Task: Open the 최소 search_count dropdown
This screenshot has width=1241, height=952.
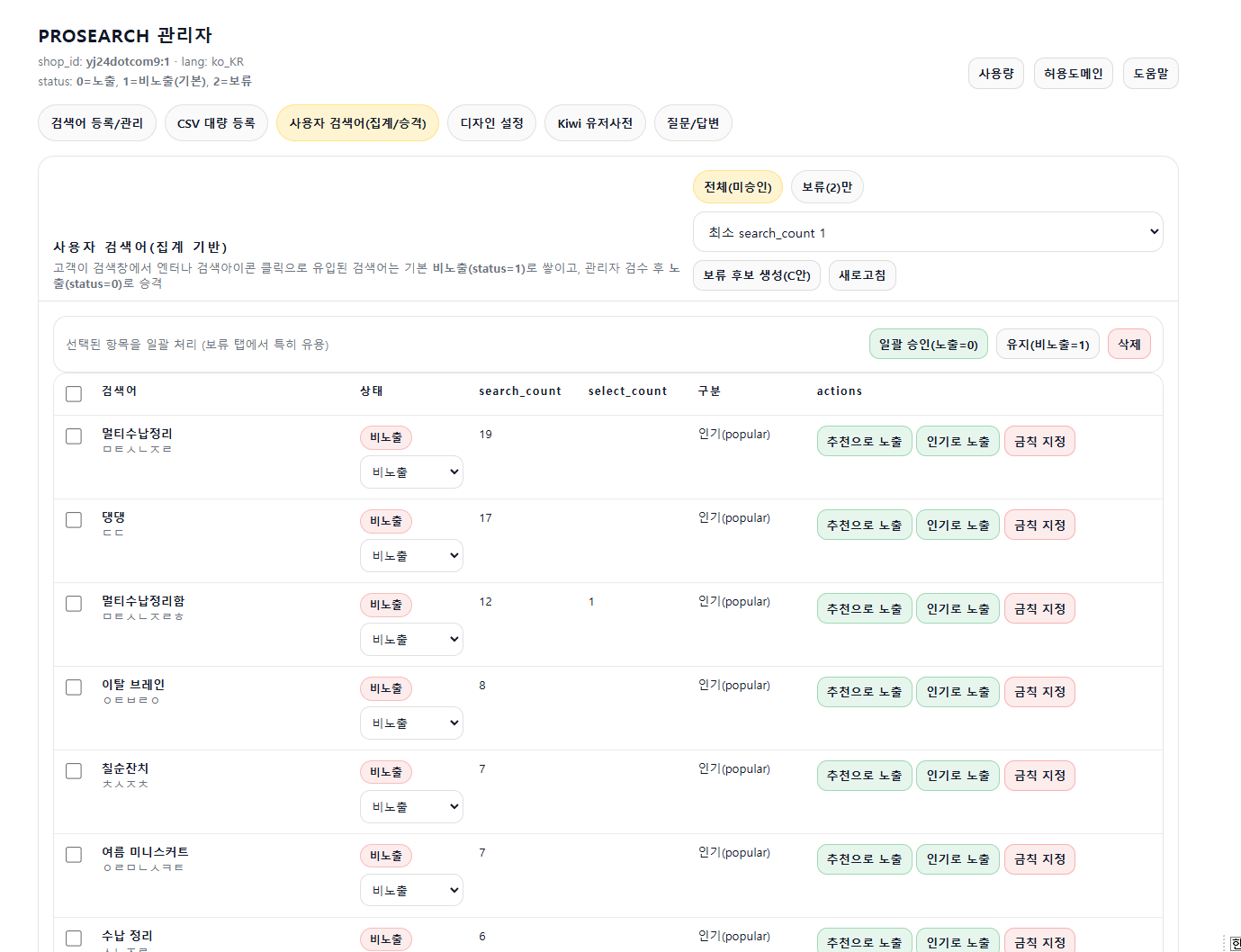Action: click(927, 231)
